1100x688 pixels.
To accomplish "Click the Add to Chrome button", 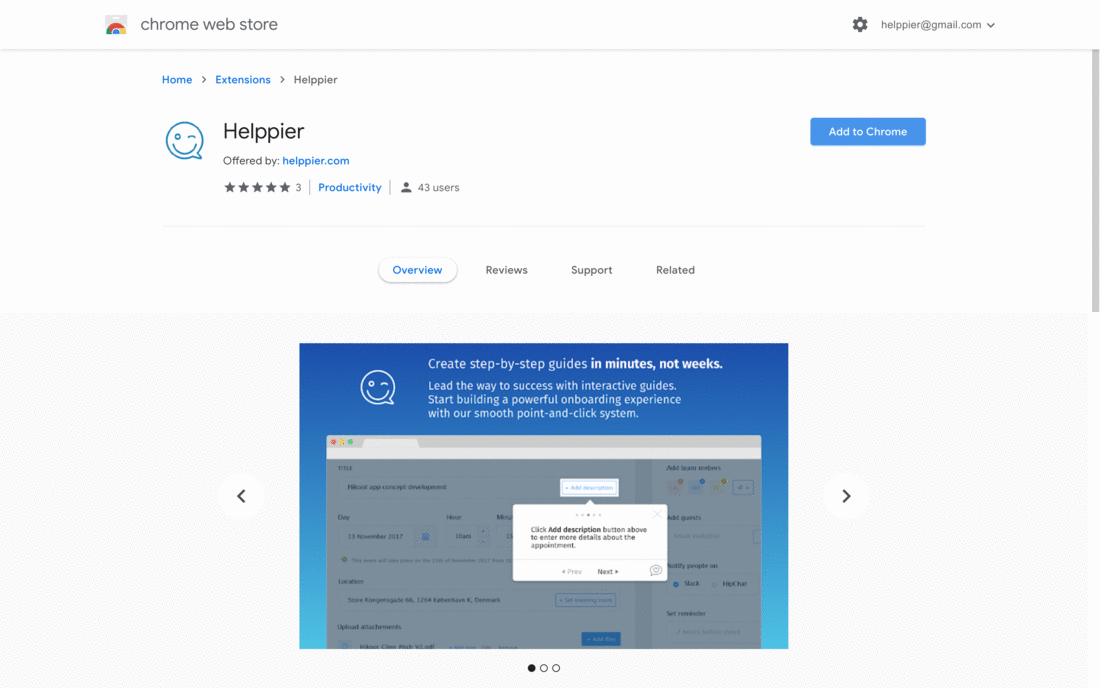I will 867,132.
